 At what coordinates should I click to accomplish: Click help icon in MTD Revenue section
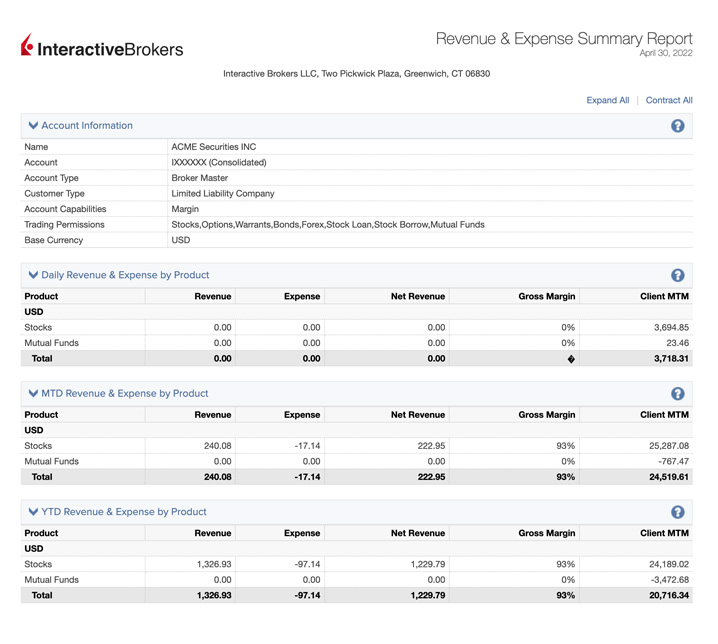tap(677, 394)
